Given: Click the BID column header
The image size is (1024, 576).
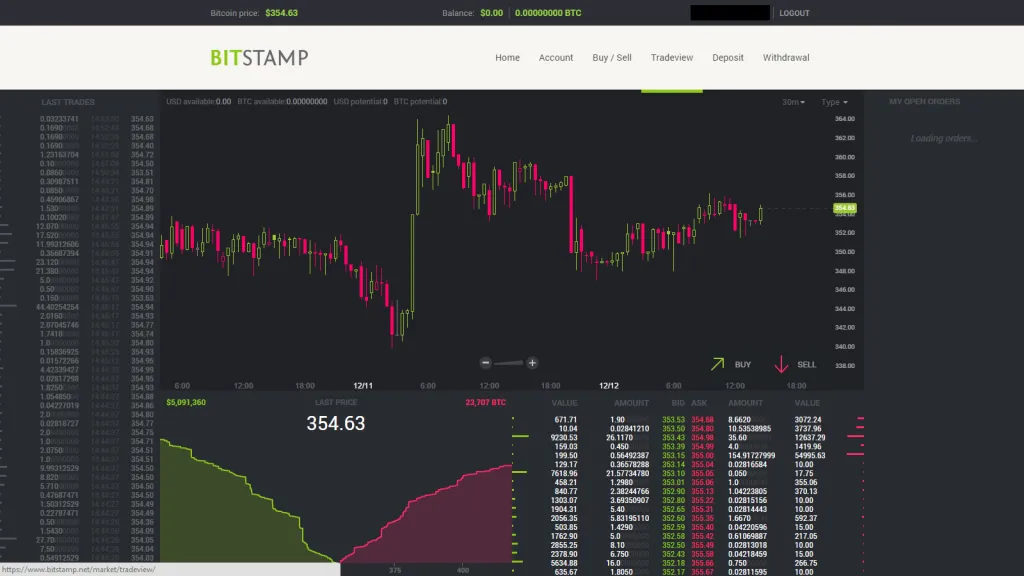Looking at the screenshot, I should tap(678, 403).
